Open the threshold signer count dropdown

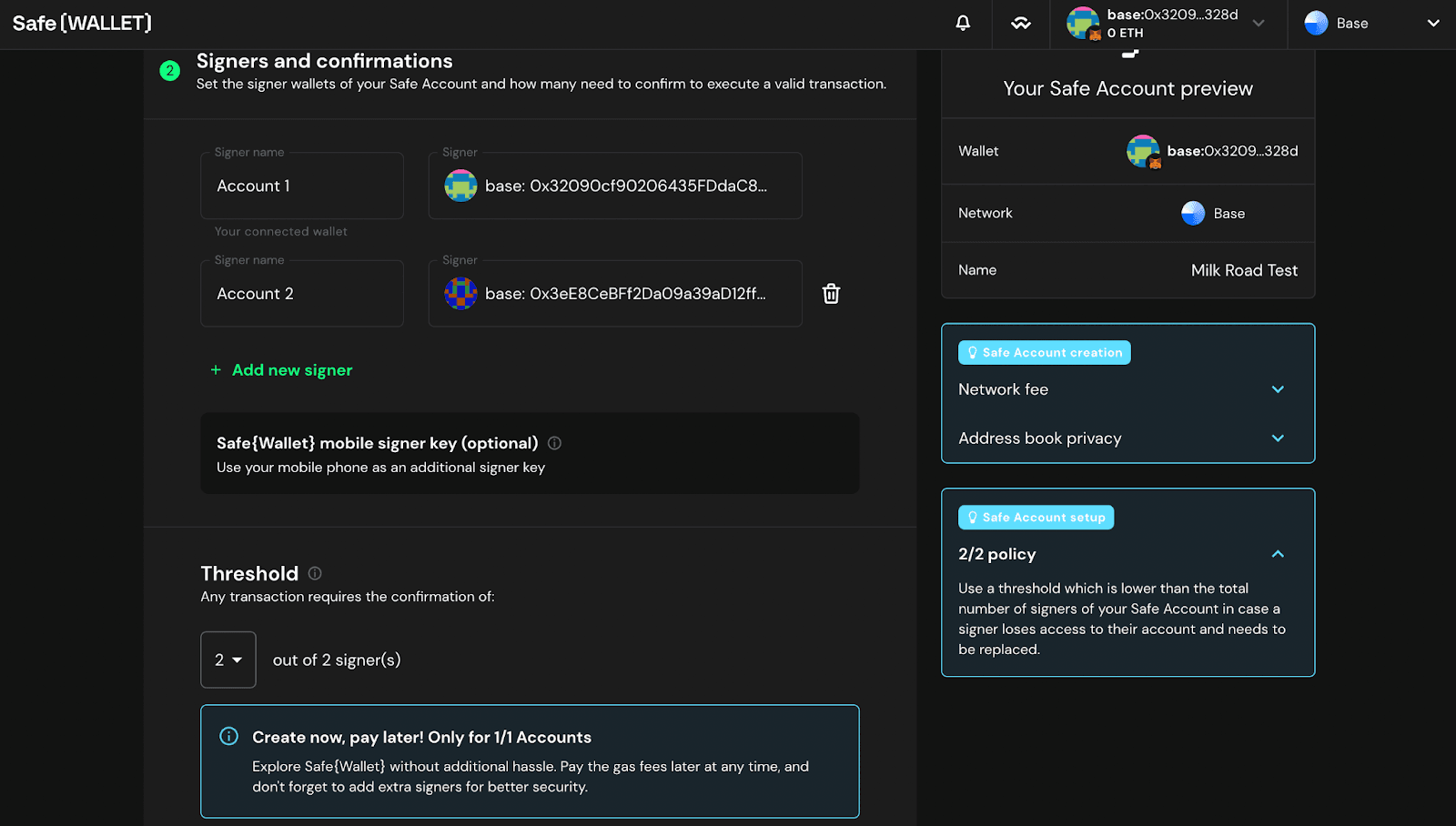coord(227,660)
